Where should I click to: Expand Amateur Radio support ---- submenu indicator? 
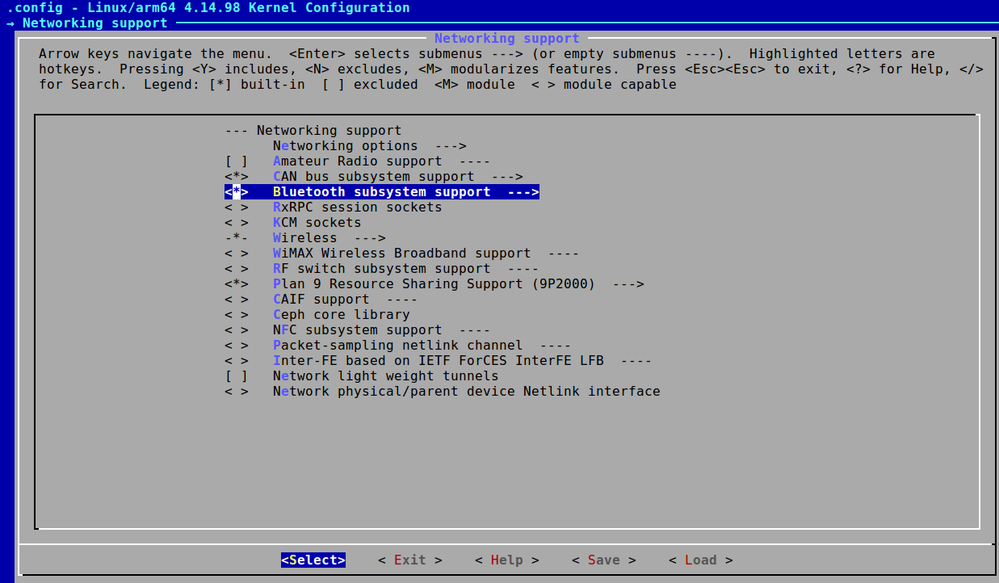(475, 161)
